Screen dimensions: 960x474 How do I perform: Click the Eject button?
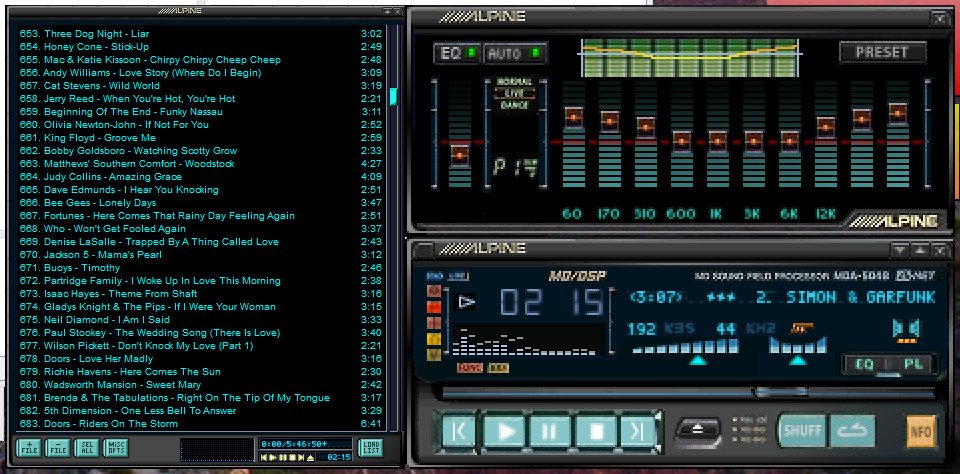[697, 430]
